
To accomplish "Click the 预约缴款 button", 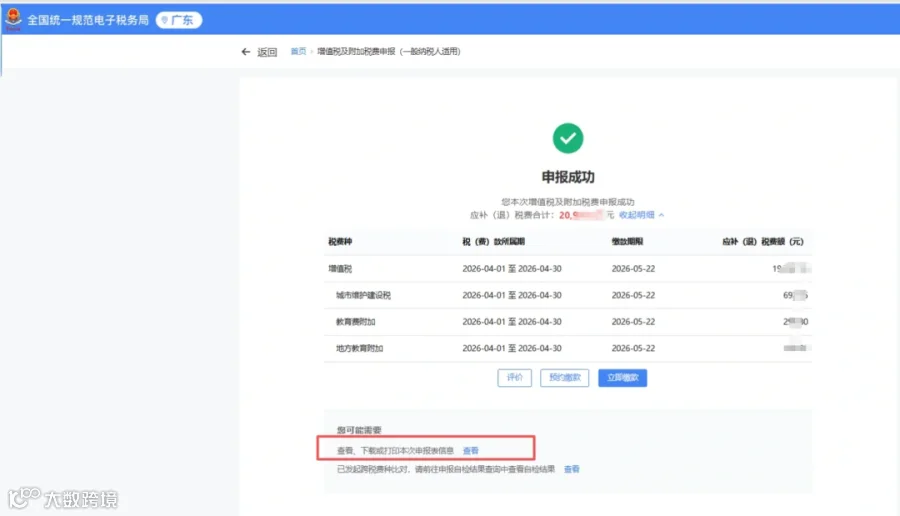I will [x=564, y=377].
